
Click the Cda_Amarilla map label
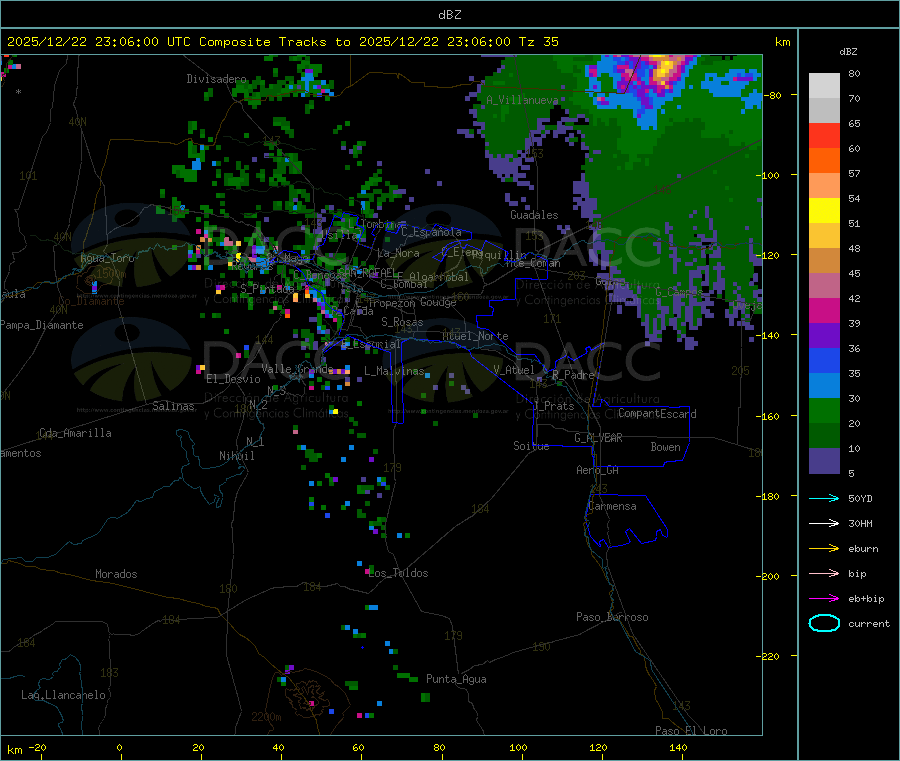coord(75,433)
